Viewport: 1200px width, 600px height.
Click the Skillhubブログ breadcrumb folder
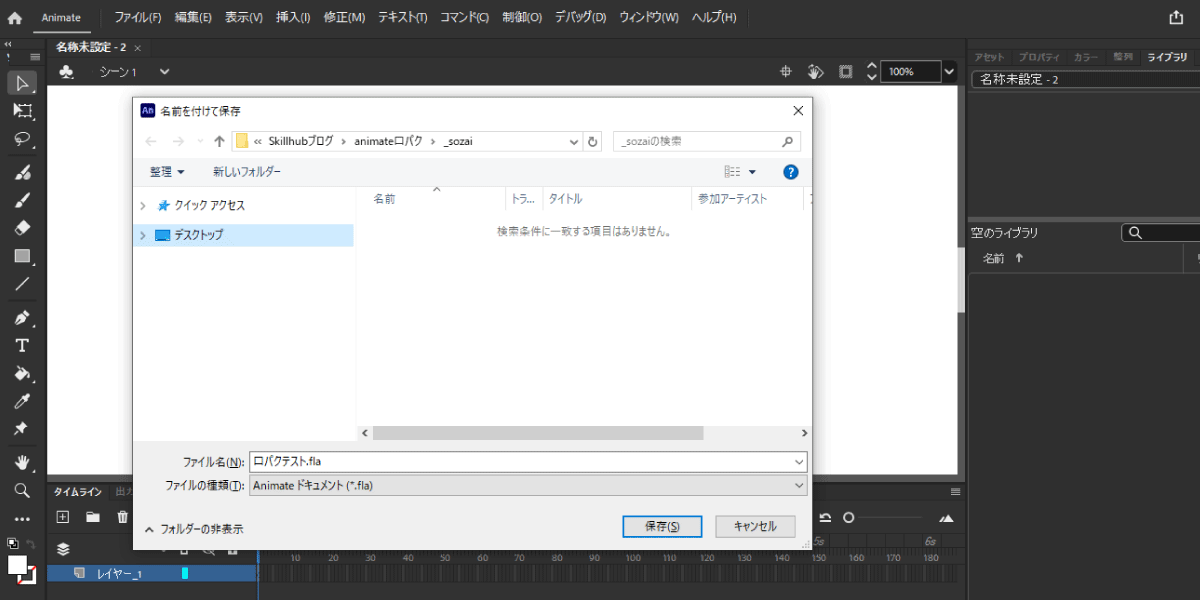point(301,142)
